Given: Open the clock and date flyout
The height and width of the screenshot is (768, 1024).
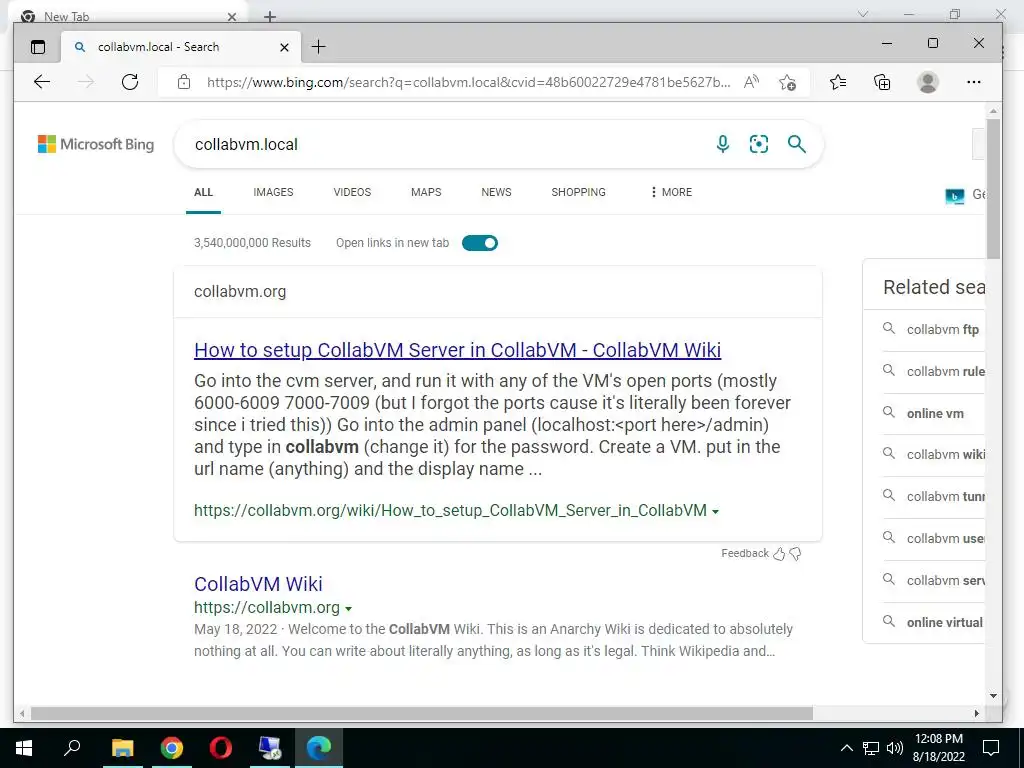Looking at the screenshot, I should click(938, 748).
